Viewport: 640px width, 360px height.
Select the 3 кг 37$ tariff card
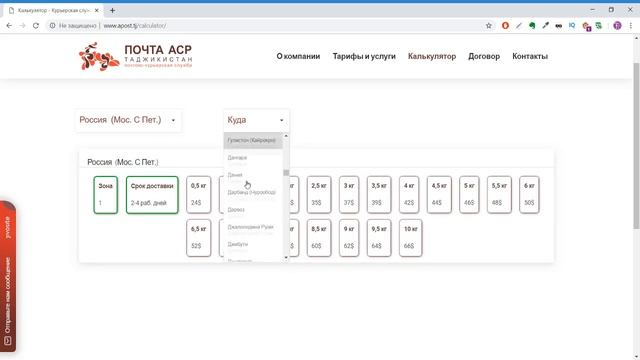click(x=349, y=195)
